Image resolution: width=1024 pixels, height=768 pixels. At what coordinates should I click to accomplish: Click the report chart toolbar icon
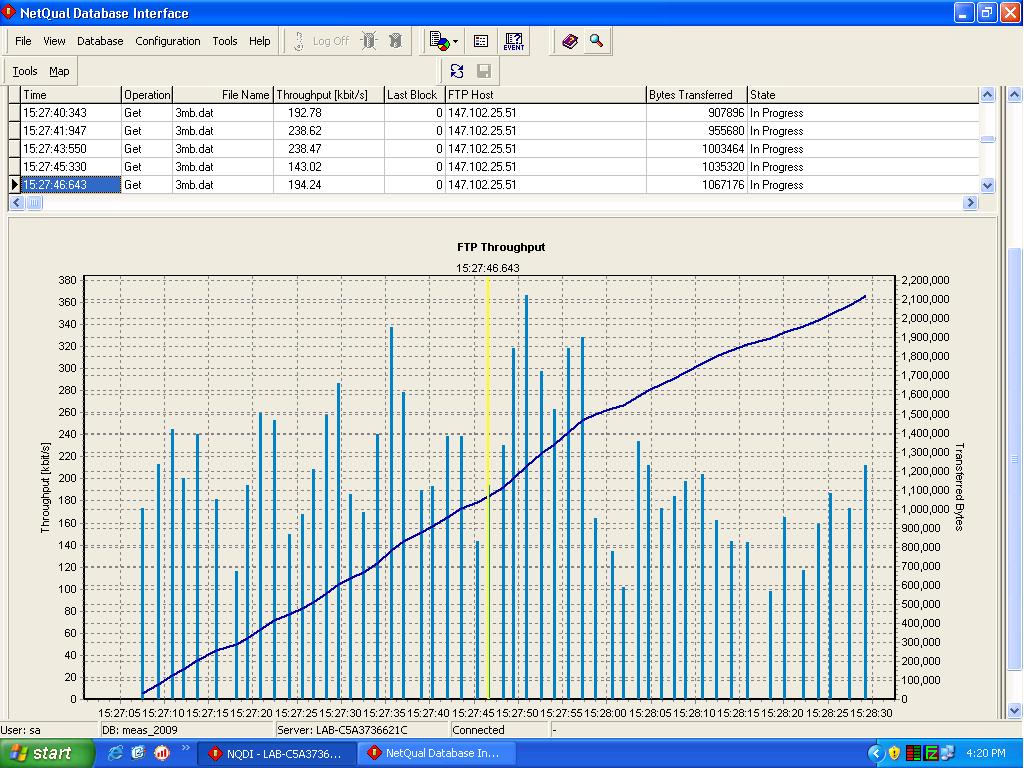coord(440,41)
